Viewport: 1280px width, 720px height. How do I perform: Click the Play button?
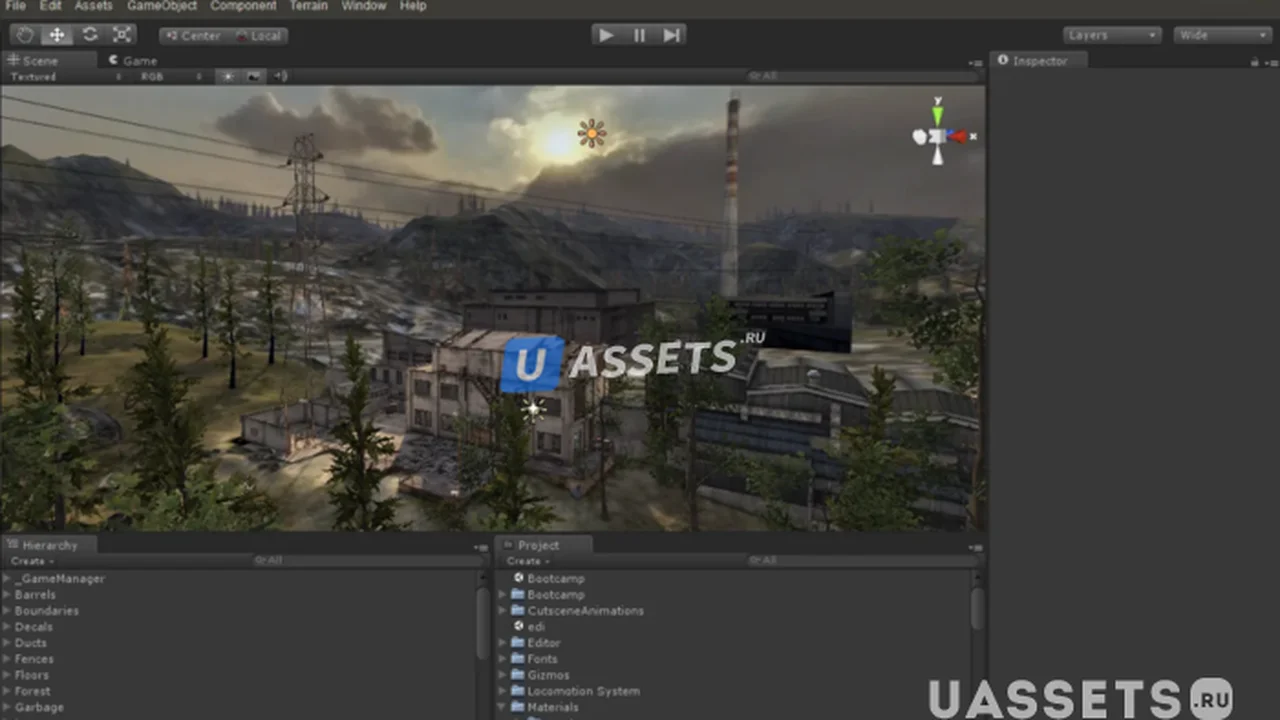606,35
